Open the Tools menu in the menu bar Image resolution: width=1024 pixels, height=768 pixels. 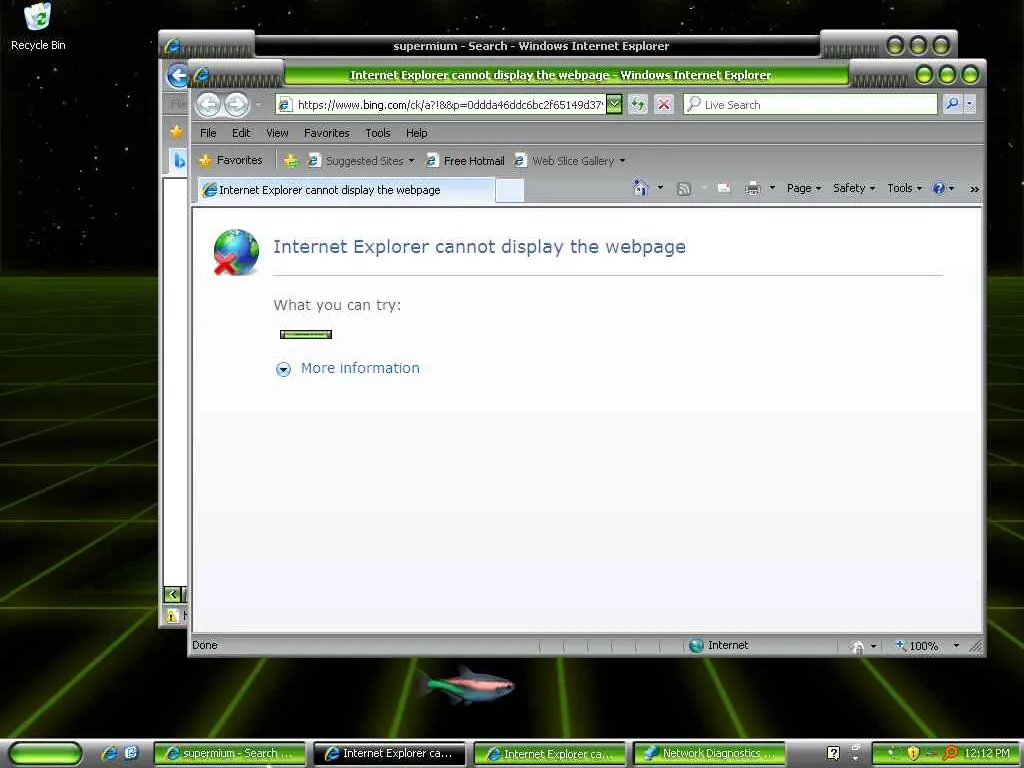377,133
